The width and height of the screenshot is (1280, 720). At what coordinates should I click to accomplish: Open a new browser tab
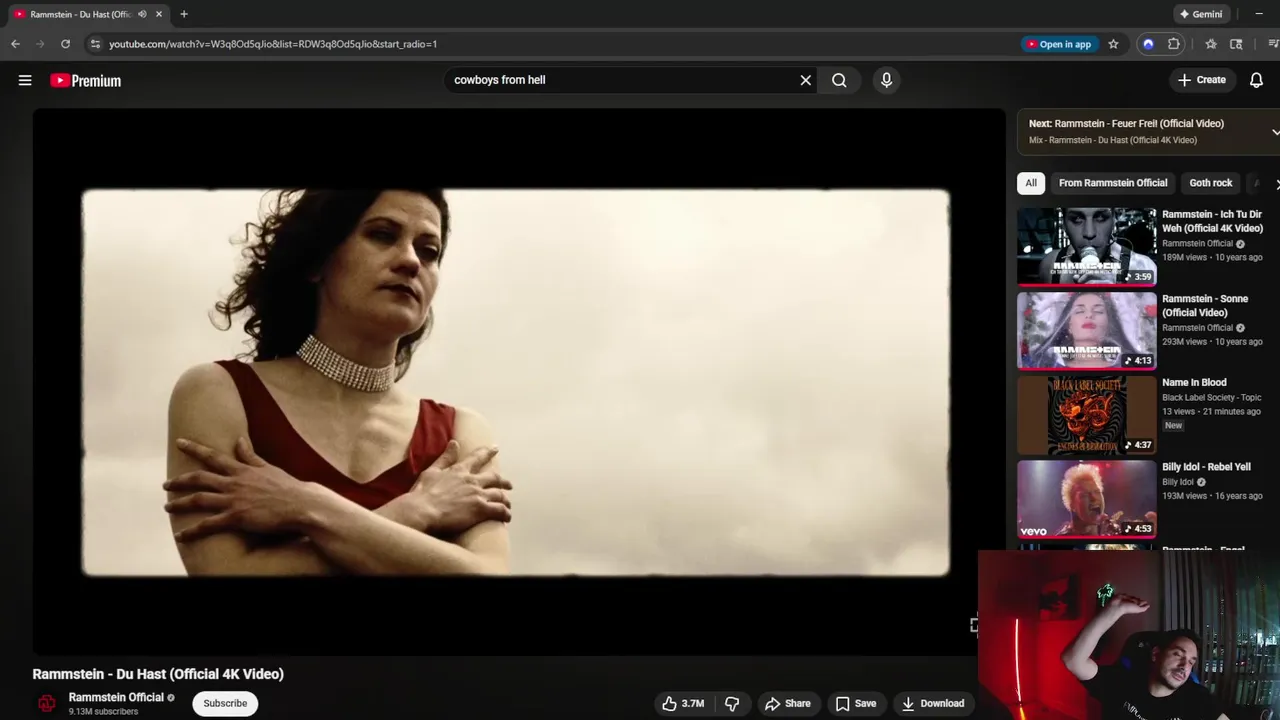(x=184, y=14)
